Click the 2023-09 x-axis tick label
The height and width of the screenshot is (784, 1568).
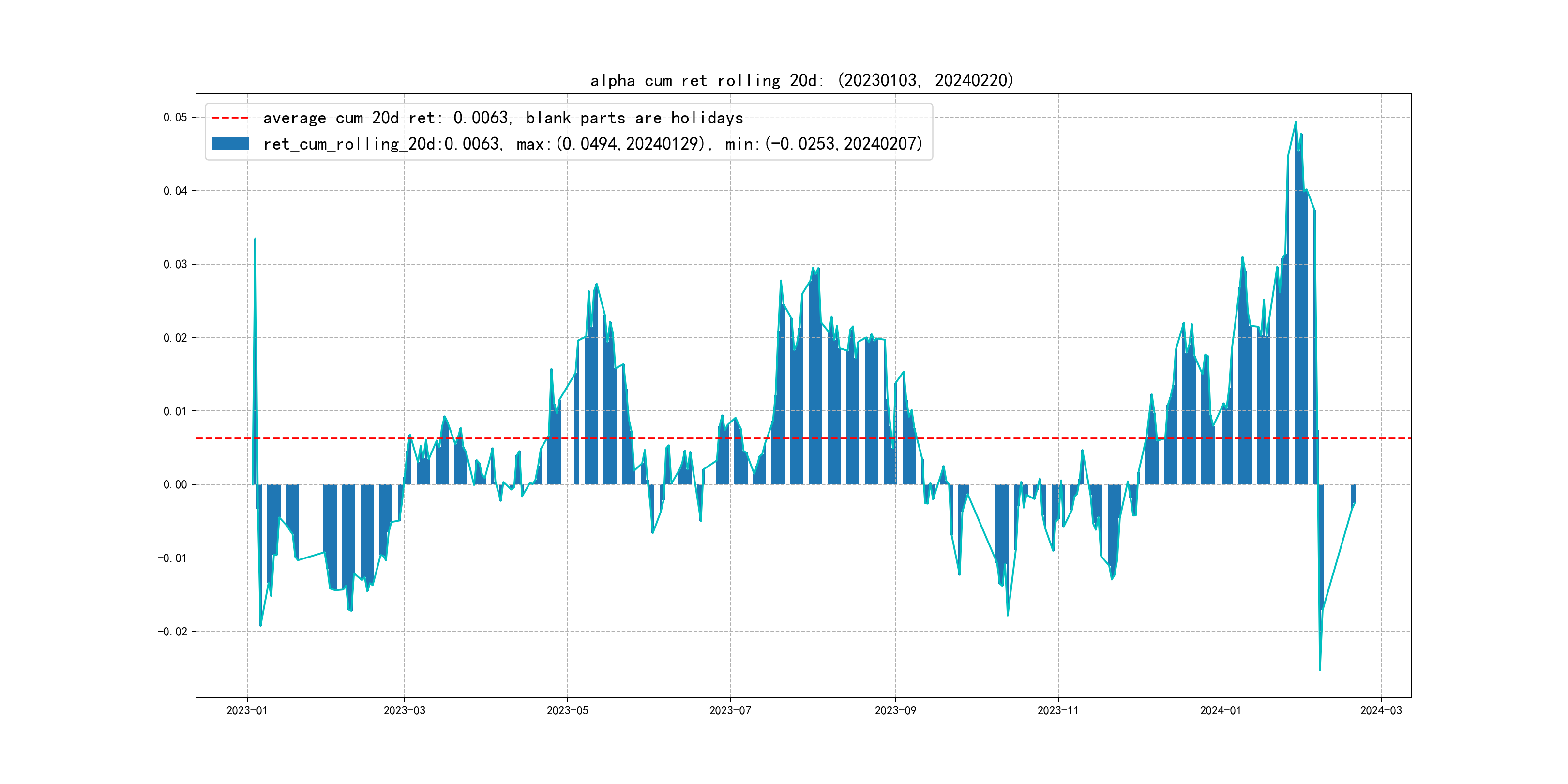895,710
